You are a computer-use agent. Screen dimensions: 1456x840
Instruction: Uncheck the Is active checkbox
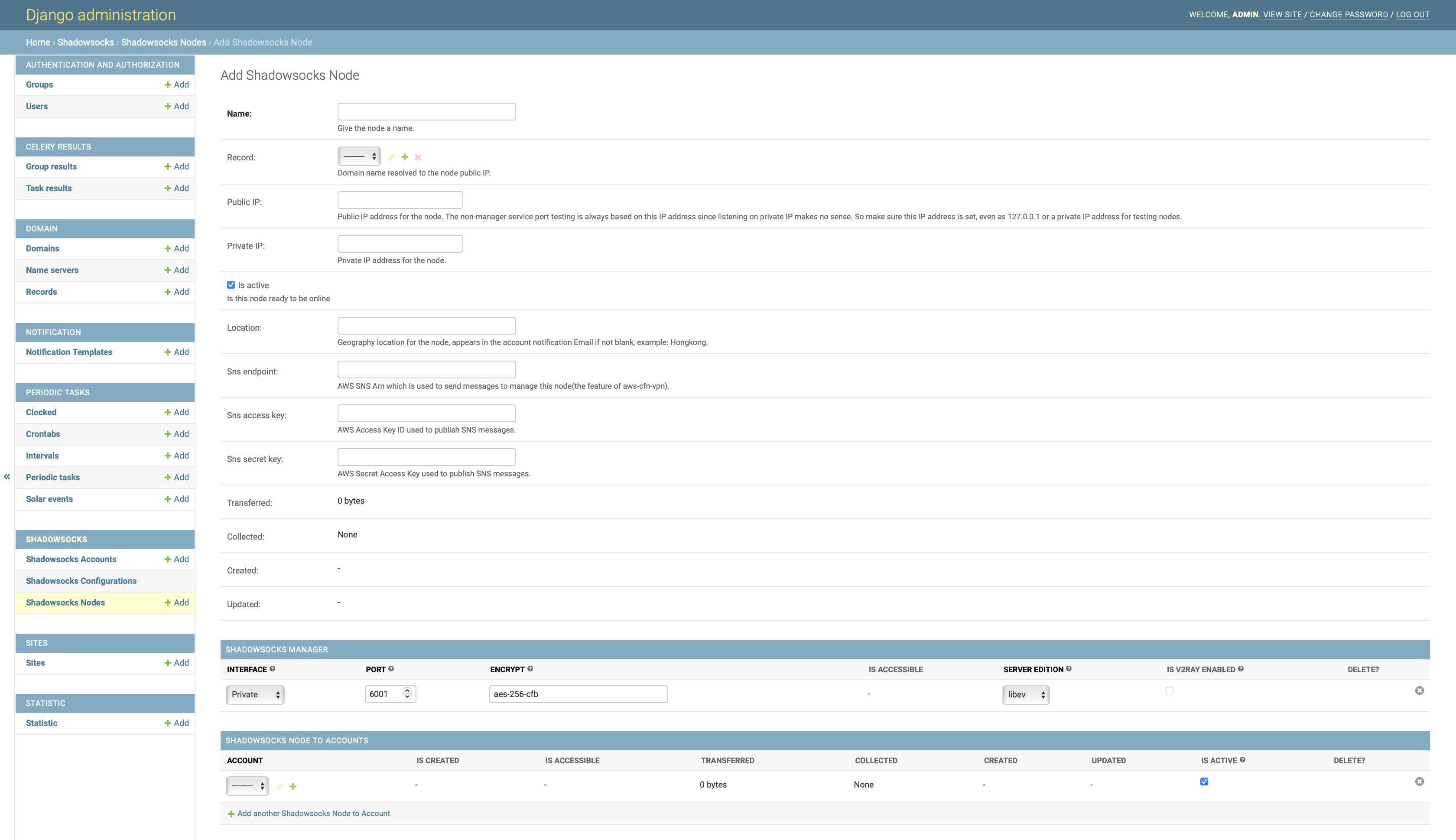(x=231, y=285)
